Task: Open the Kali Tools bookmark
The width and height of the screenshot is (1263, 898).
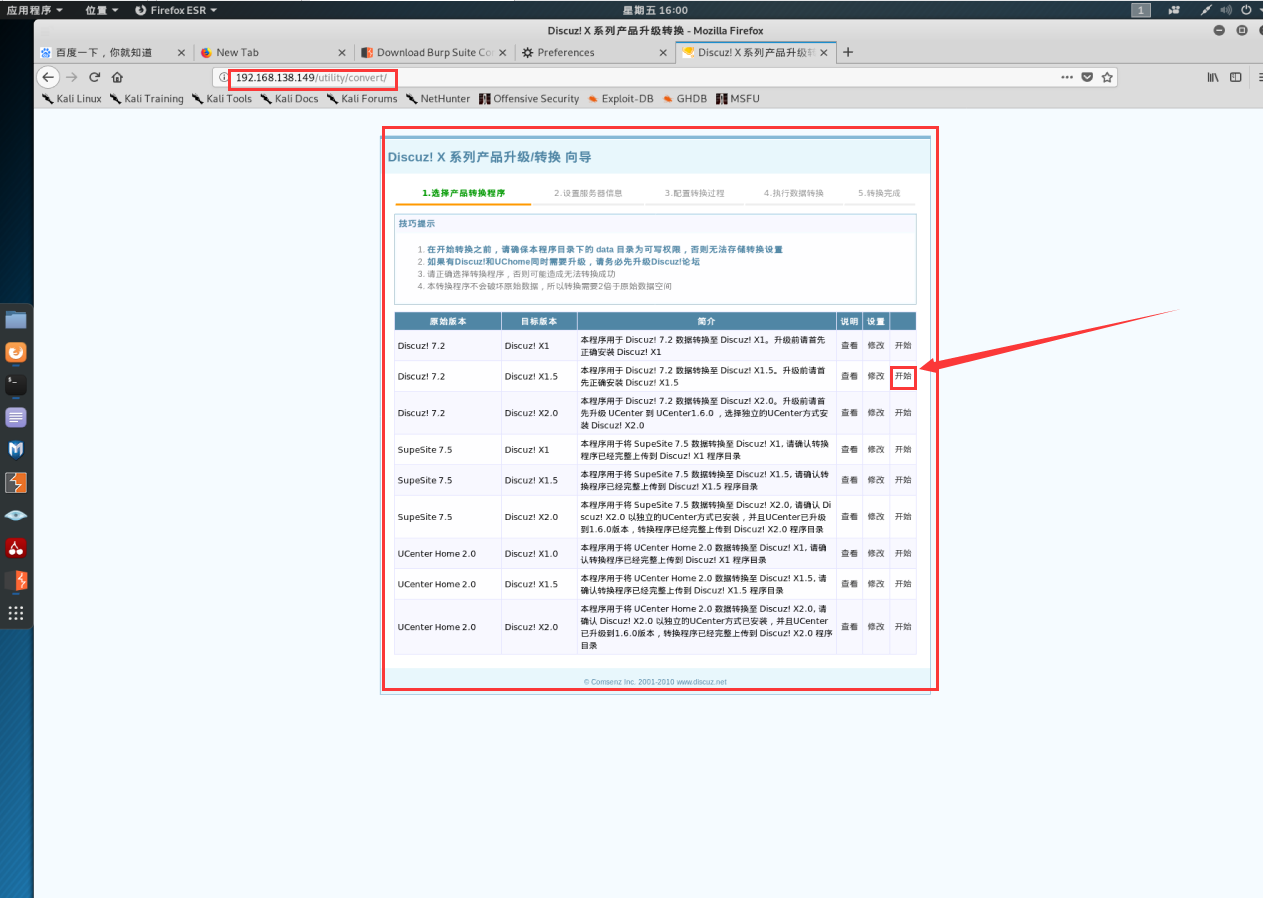Action: [x=222, y=99]
